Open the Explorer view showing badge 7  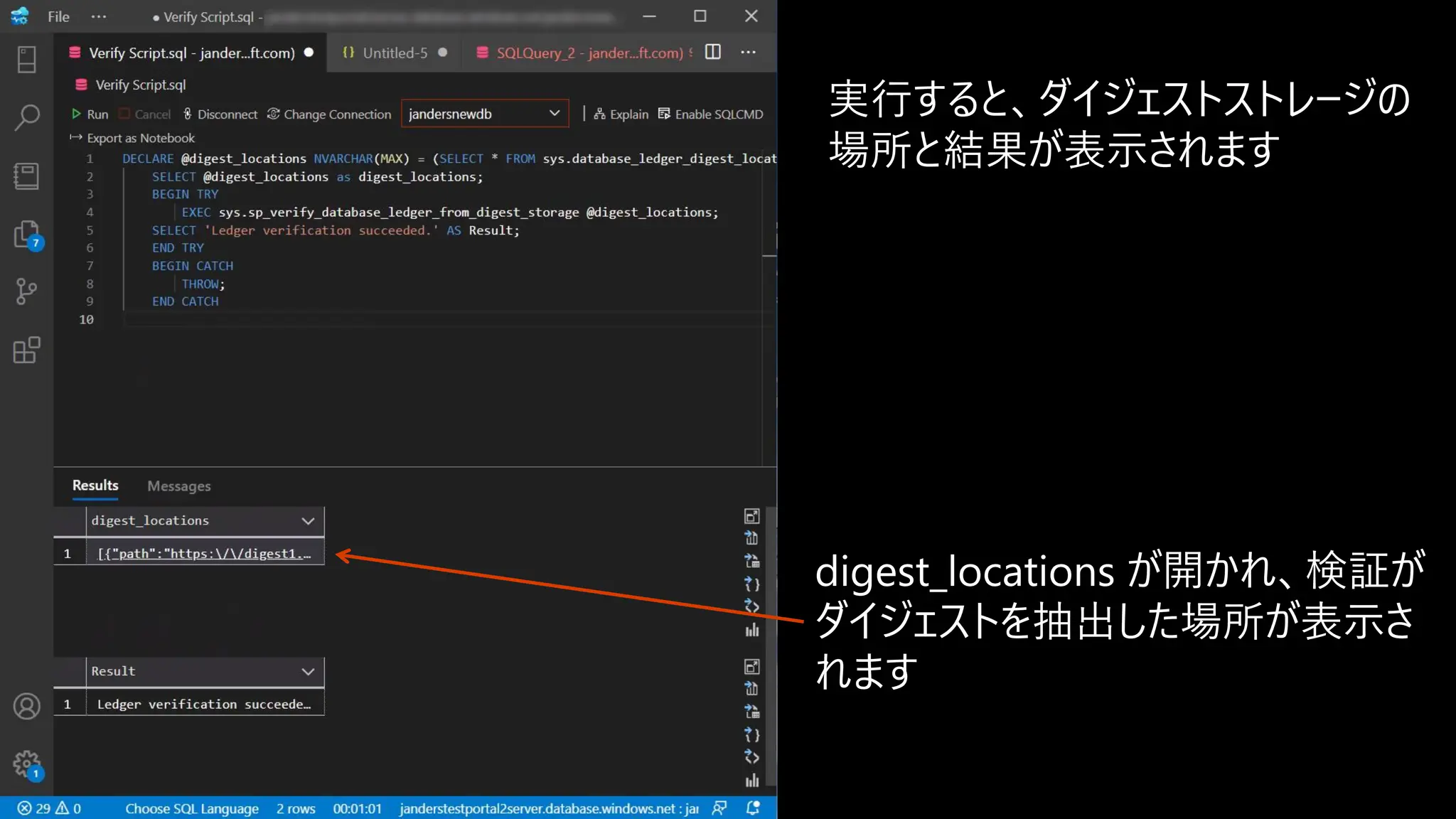27,235
